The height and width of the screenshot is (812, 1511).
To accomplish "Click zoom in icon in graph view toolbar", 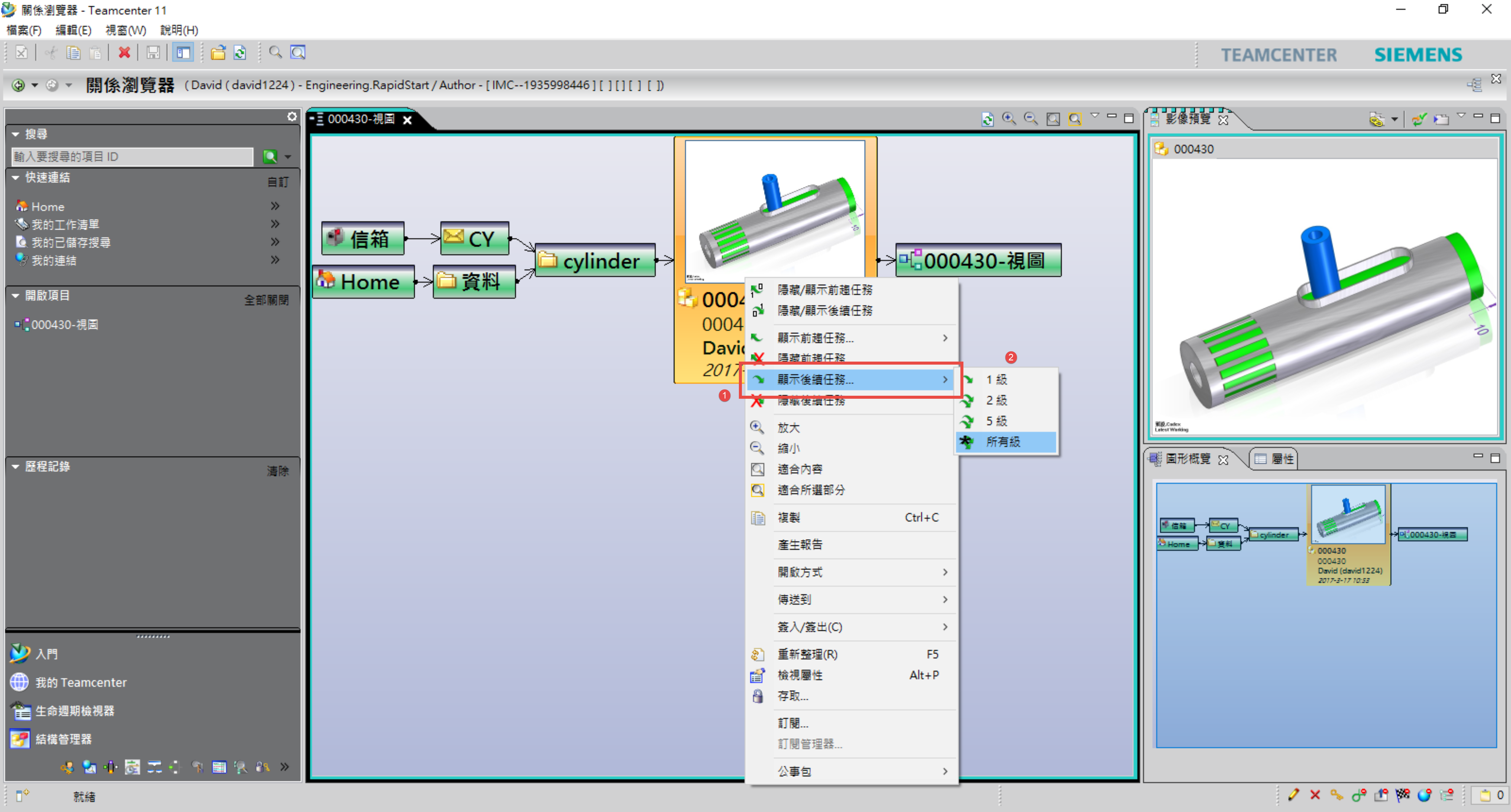I will tap(1009, 119).
